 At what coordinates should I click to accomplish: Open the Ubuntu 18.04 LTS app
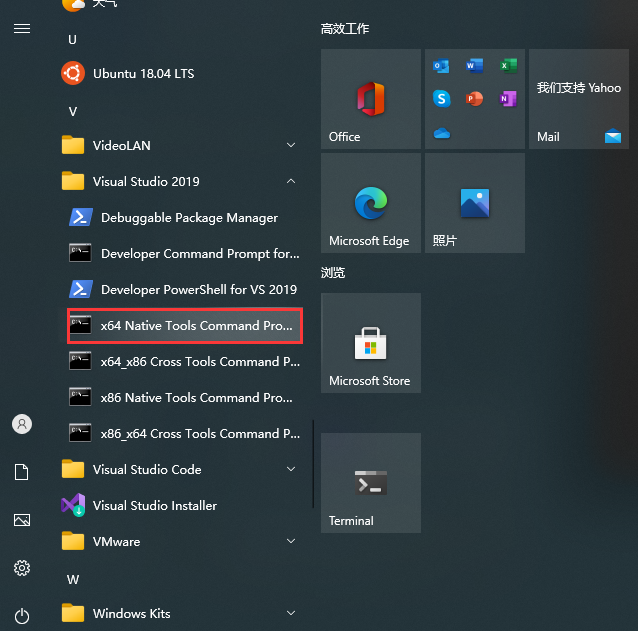143,74
